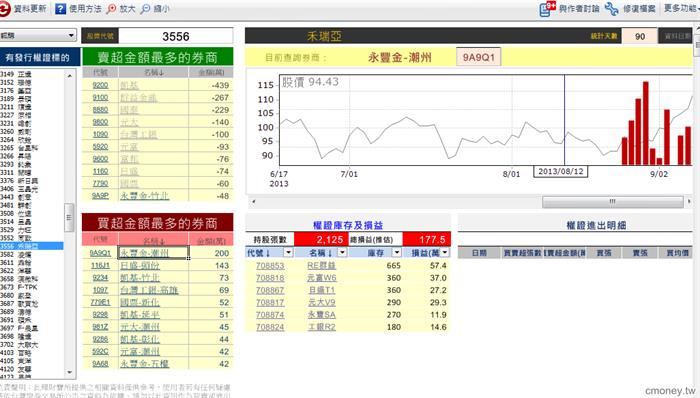
Task: Select the 永豐金-潮州 cell in buy table
Action: [154, 253]
